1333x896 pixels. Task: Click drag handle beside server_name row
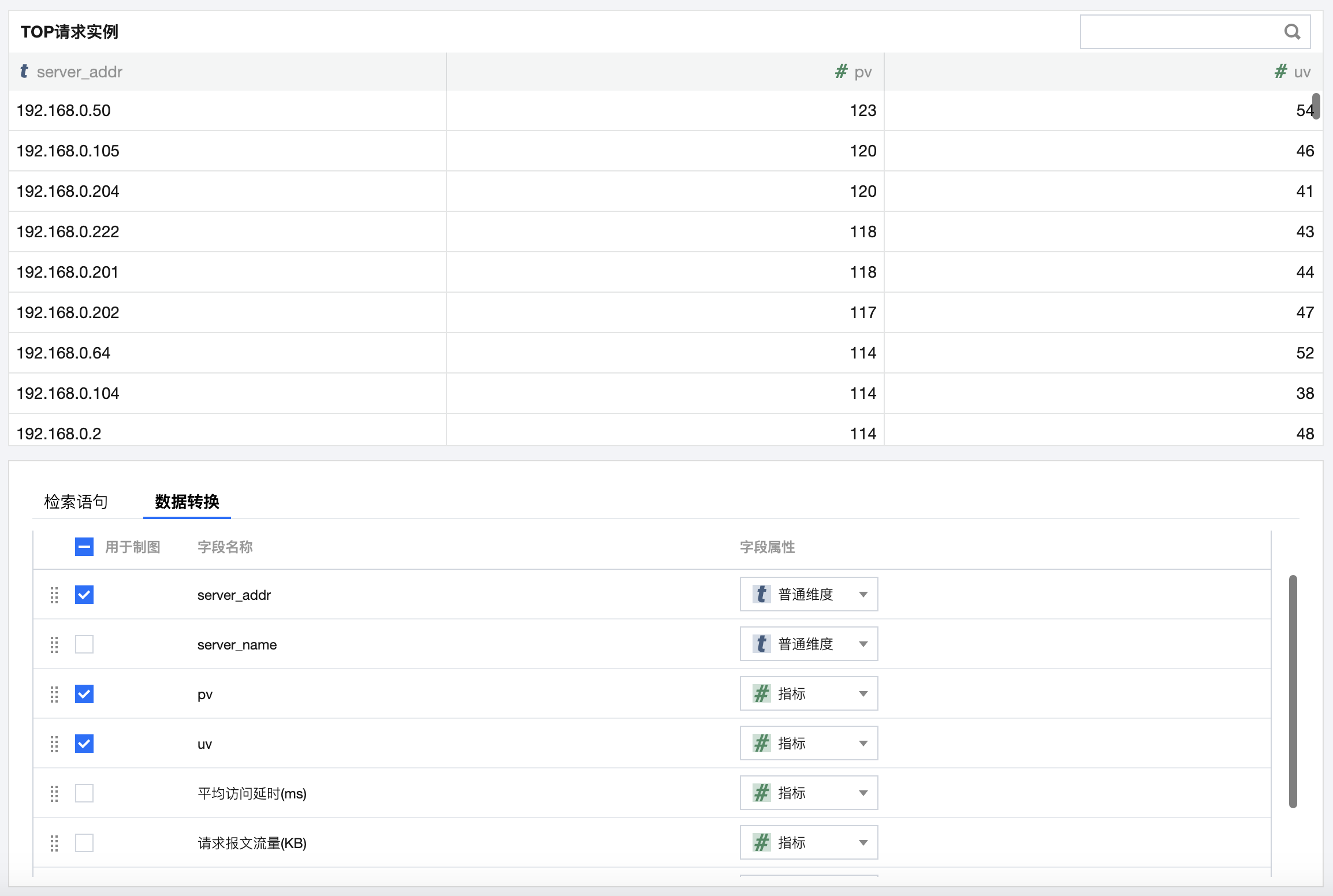[54, 644]
